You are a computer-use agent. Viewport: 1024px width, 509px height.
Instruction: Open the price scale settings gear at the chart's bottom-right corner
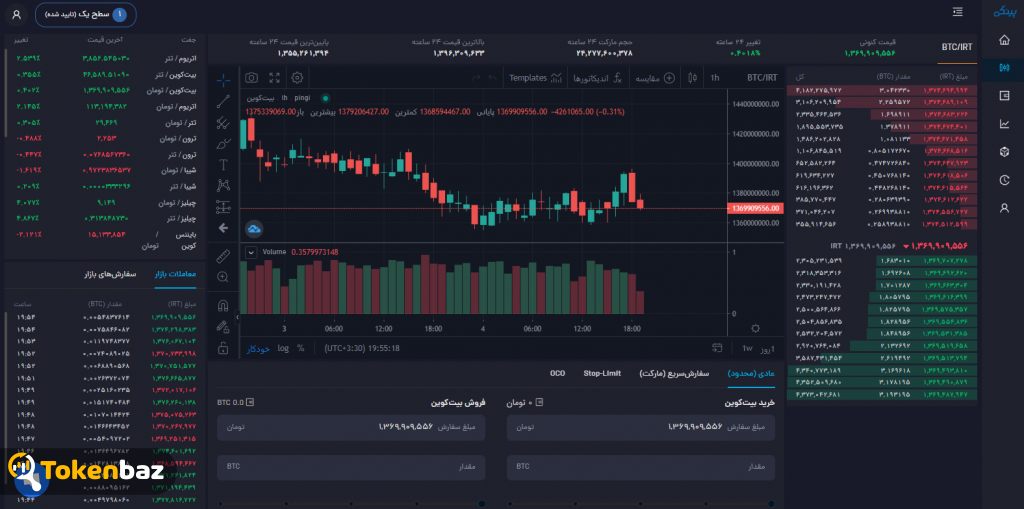tap(756, 328)
